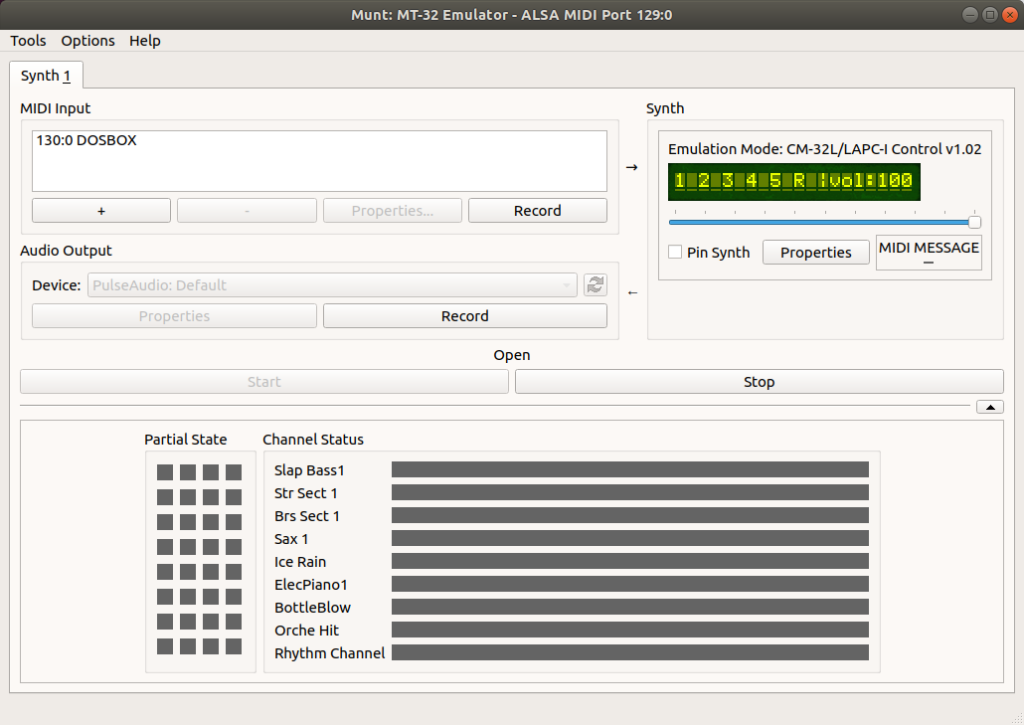
Task: Open Audio Output Properties button
Action: point(174,316)
